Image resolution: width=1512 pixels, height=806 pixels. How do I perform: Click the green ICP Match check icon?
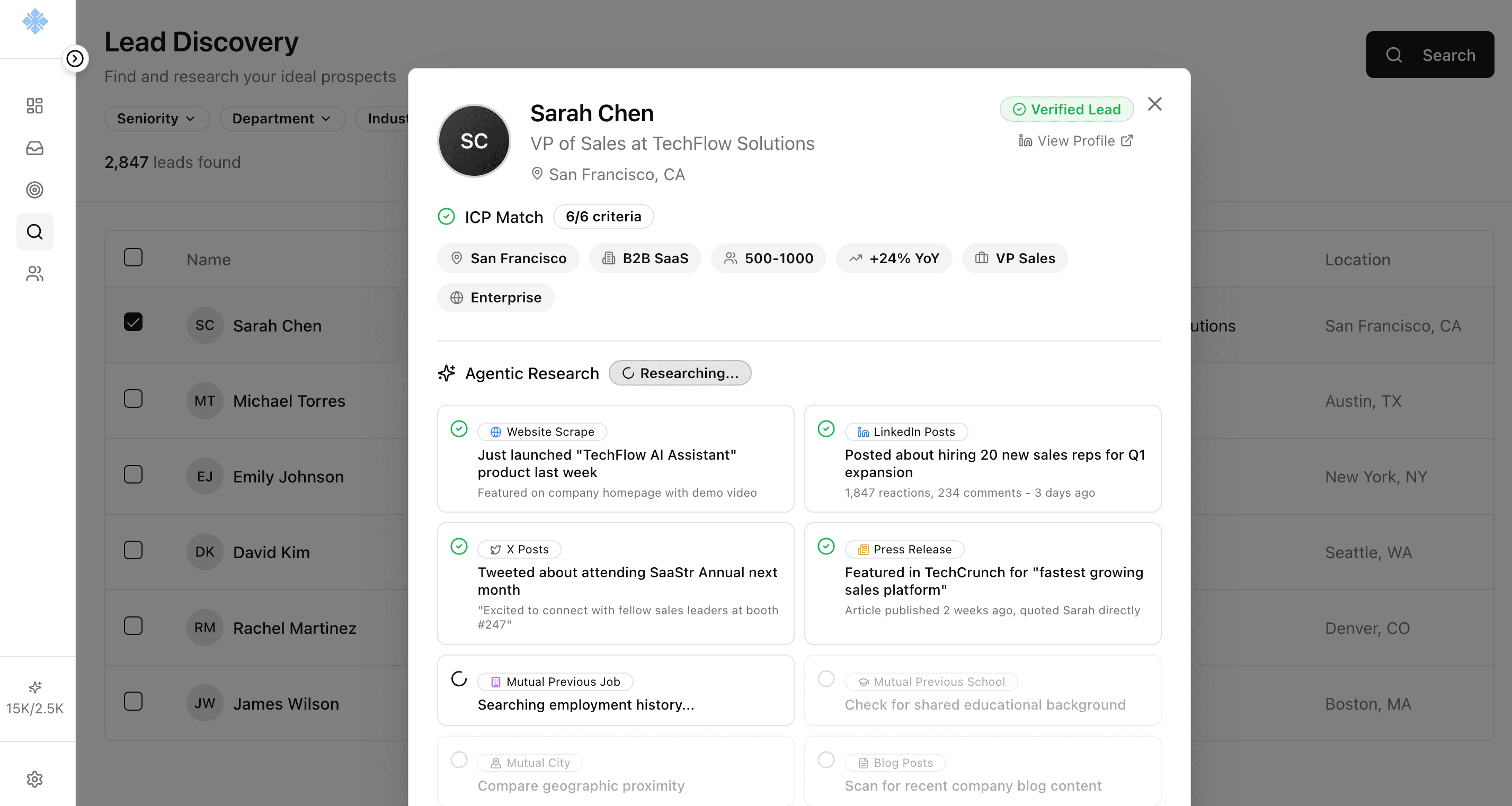[446, 217]
